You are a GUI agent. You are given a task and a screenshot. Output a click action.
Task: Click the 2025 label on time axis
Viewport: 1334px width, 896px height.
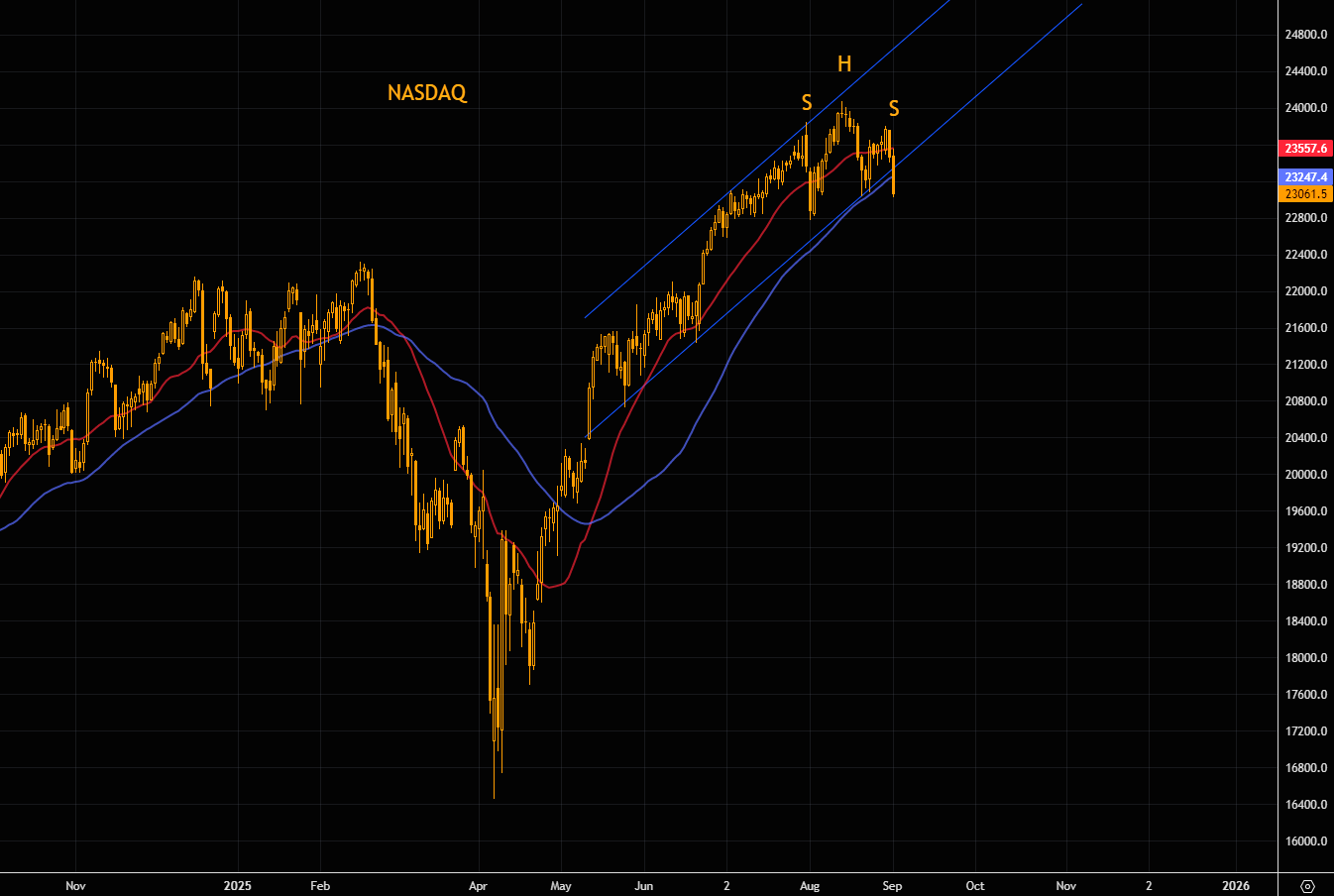pyautogui.click(x=238, y=886)
